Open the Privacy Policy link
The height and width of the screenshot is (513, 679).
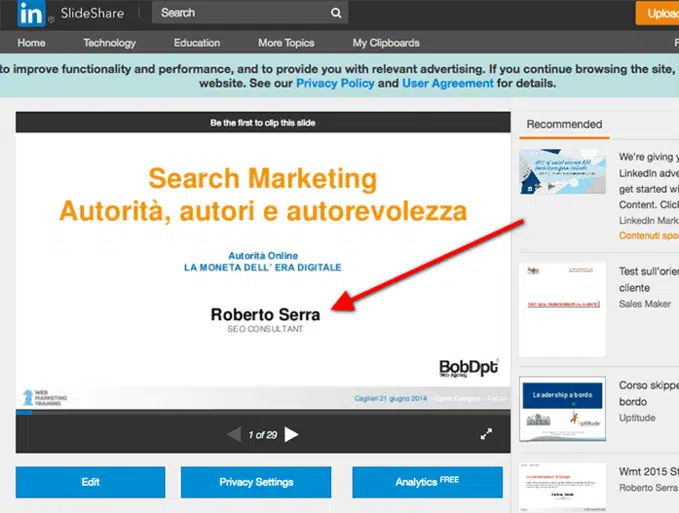tap(335, 83)
